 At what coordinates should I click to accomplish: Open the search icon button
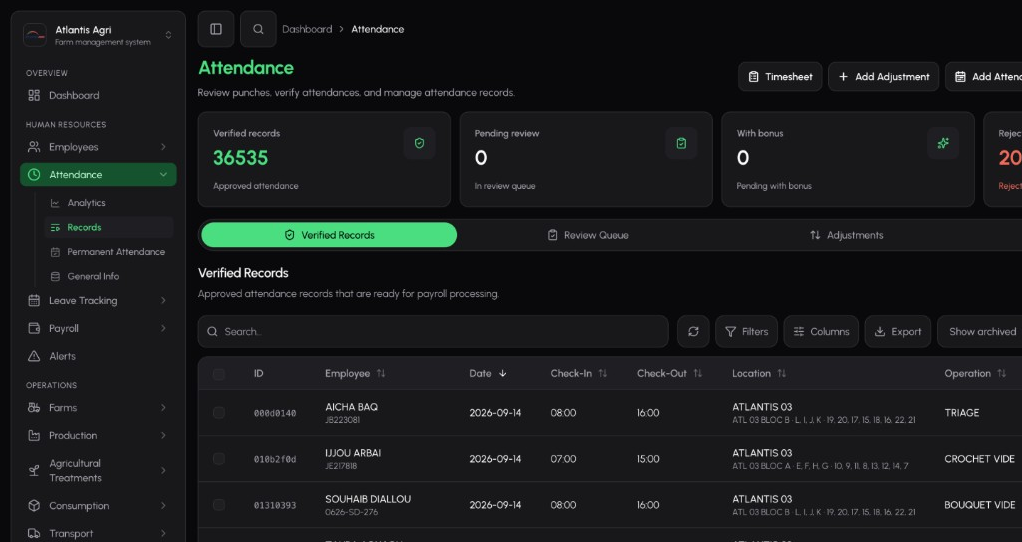[258, 29]
